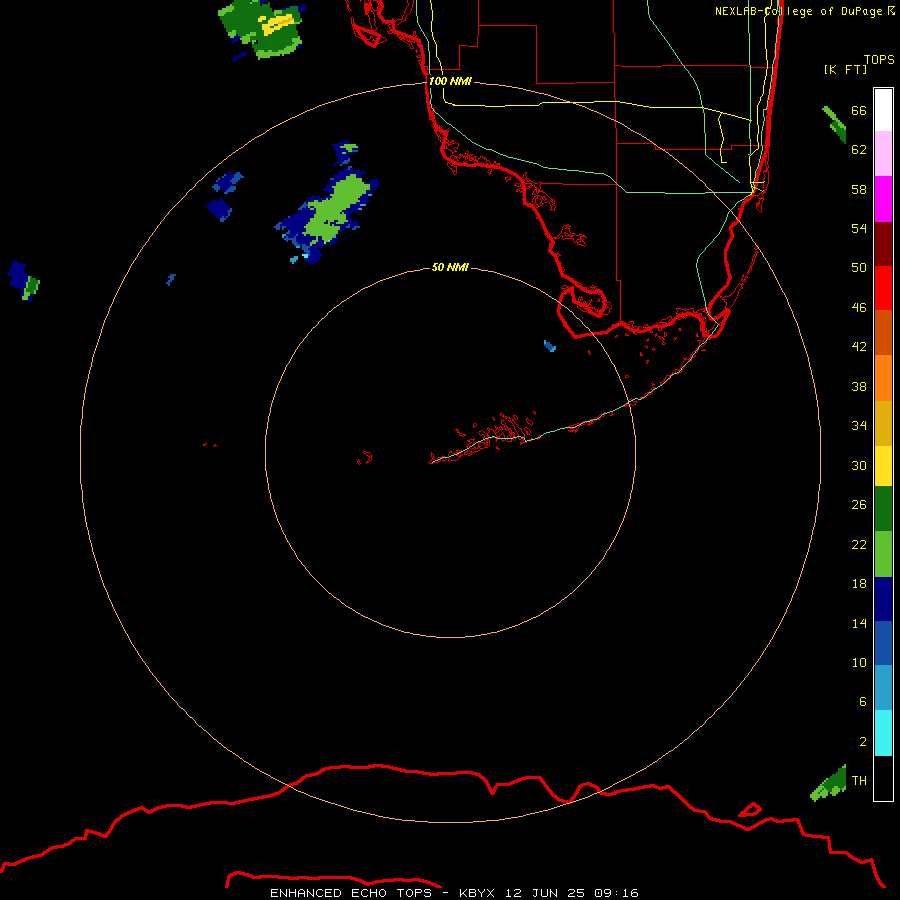Click the "34" legend value
The height and width of the screenshot is (900, 900).
(x=859, y=425)
